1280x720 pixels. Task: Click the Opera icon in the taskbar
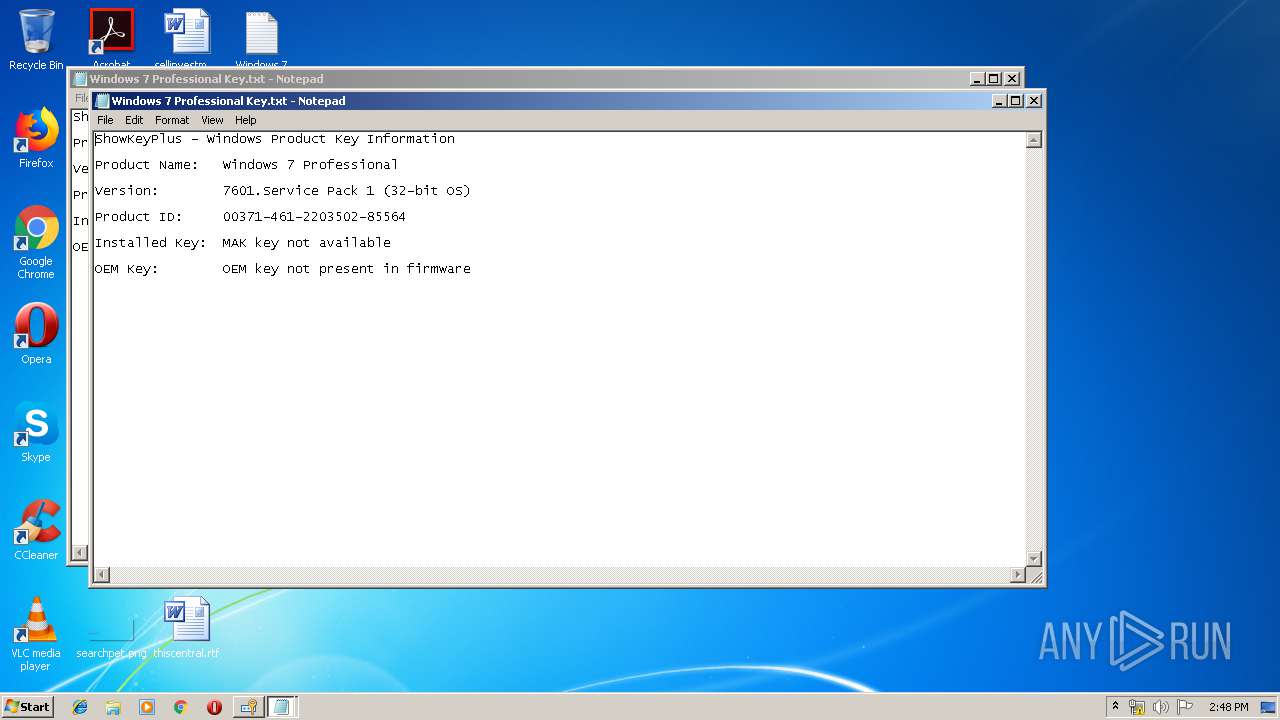point(214,707)
